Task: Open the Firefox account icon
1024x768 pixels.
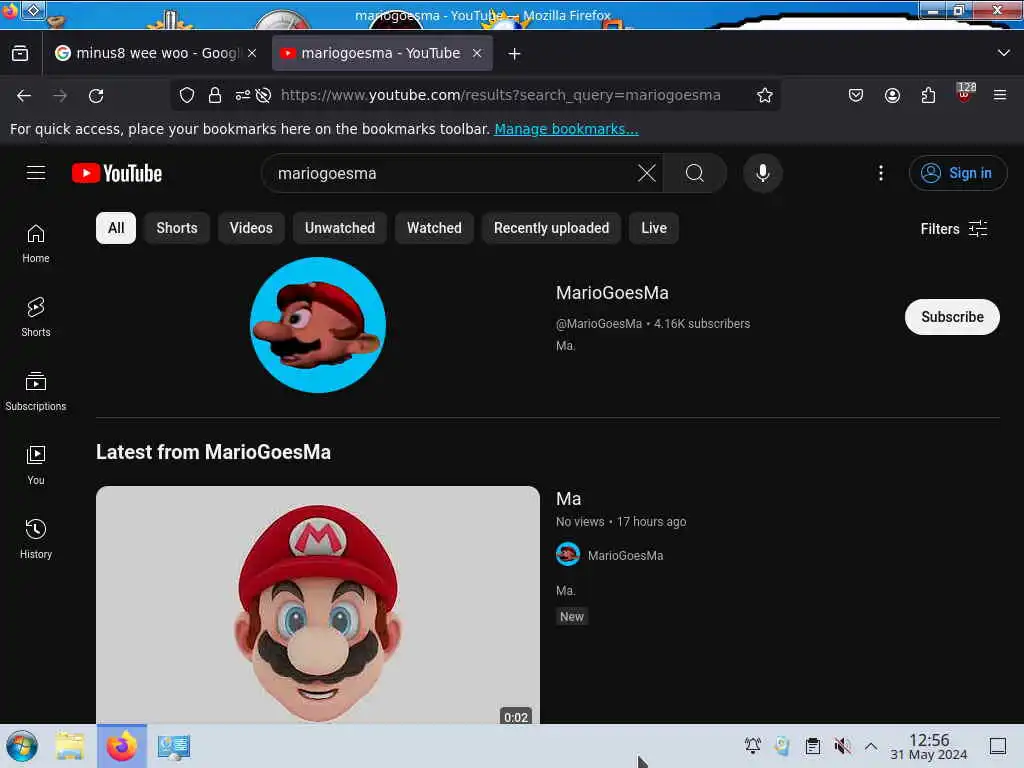Action: point(892,95)
